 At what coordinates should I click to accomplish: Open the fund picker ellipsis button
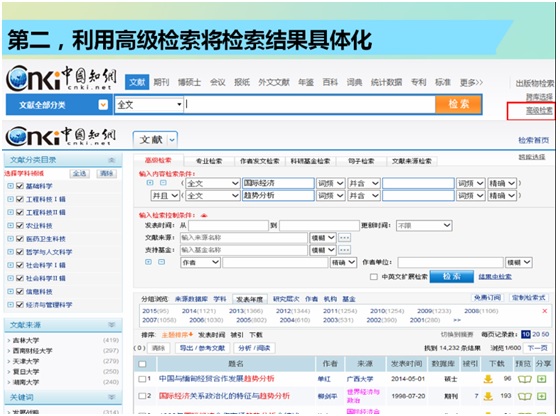(344, 250)
